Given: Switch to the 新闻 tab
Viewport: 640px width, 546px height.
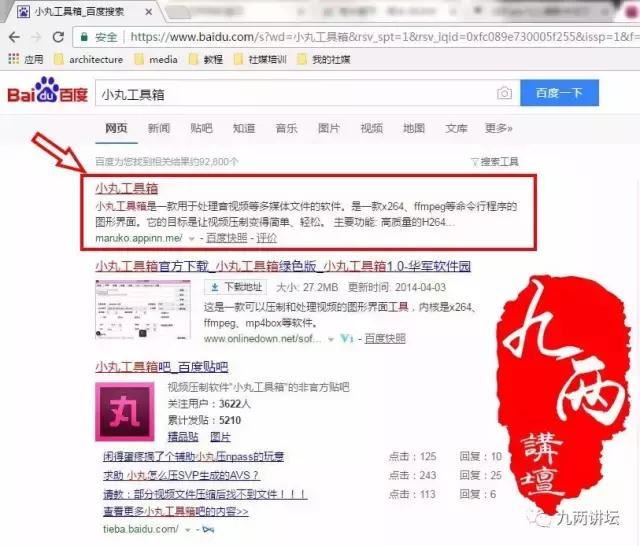Looking at the screenshot, I should point(159,128).
